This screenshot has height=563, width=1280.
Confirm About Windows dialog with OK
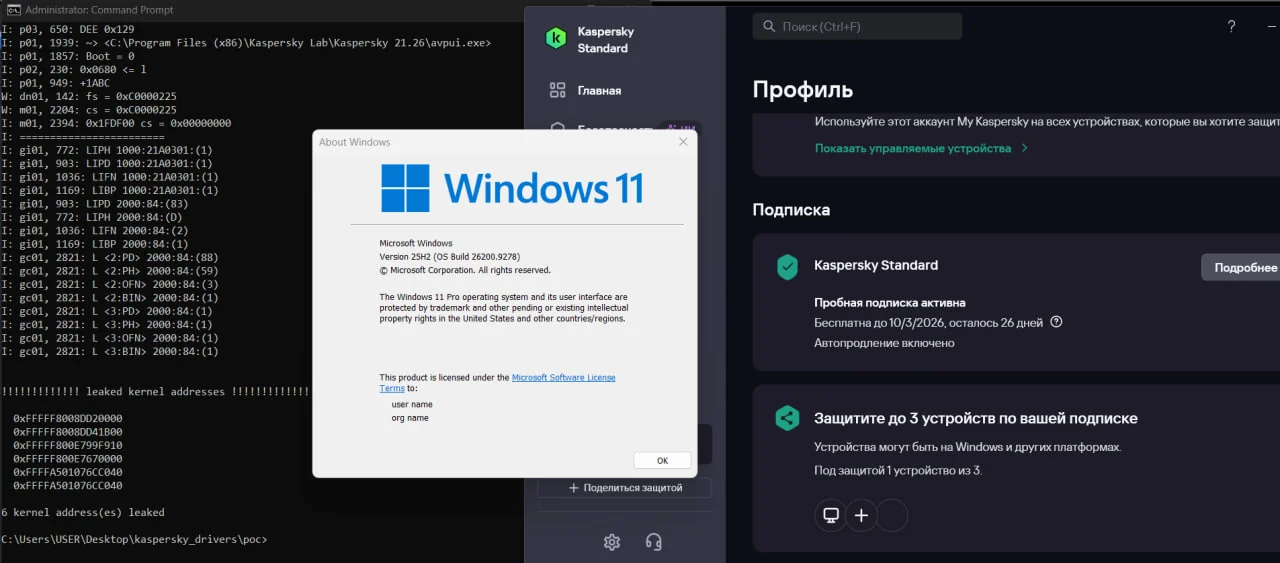pos(662,460)
